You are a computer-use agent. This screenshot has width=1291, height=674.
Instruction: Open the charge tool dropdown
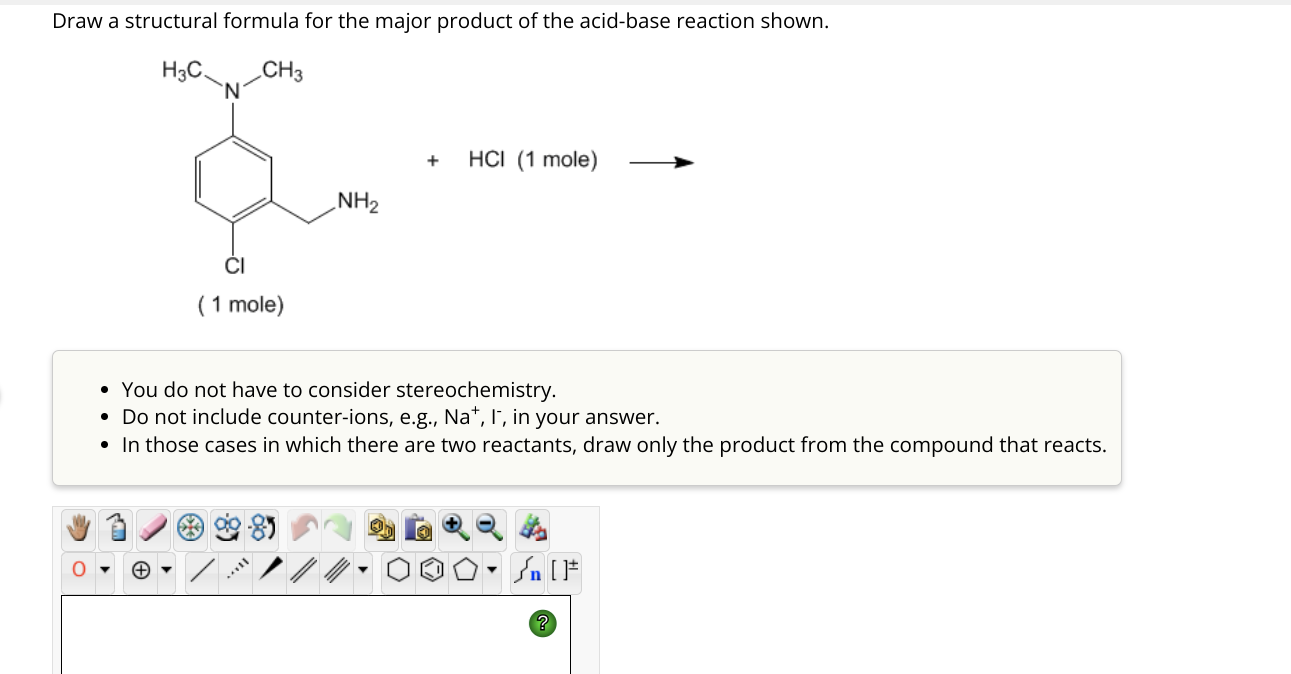point(166,570)
